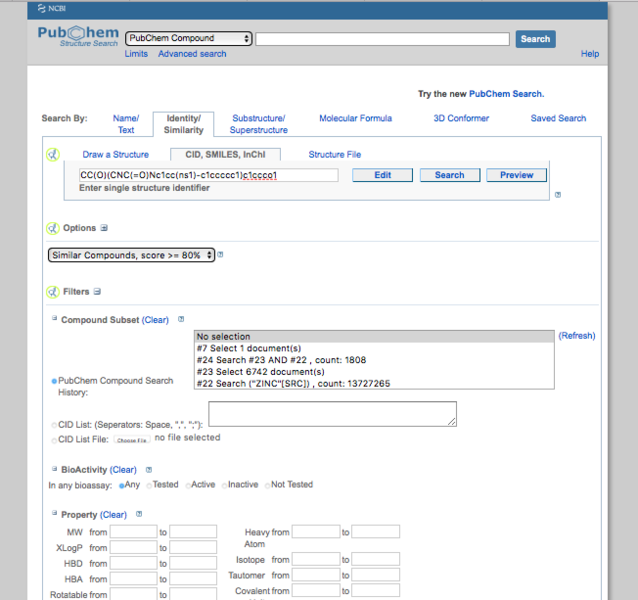Open help icon next to Property
The image size is (638, 600).
tap(139, 514)
